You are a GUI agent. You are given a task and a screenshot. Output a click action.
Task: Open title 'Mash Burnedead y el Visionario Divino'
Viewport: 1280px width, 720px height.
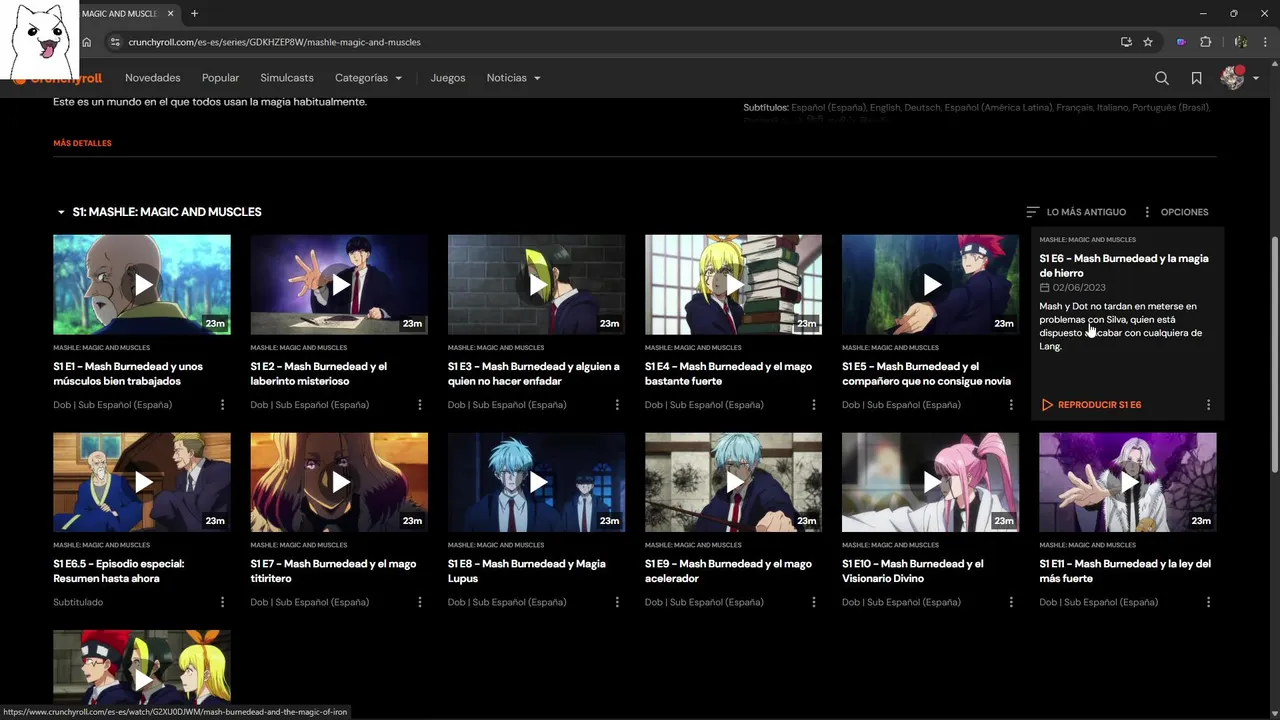(913, 571)
